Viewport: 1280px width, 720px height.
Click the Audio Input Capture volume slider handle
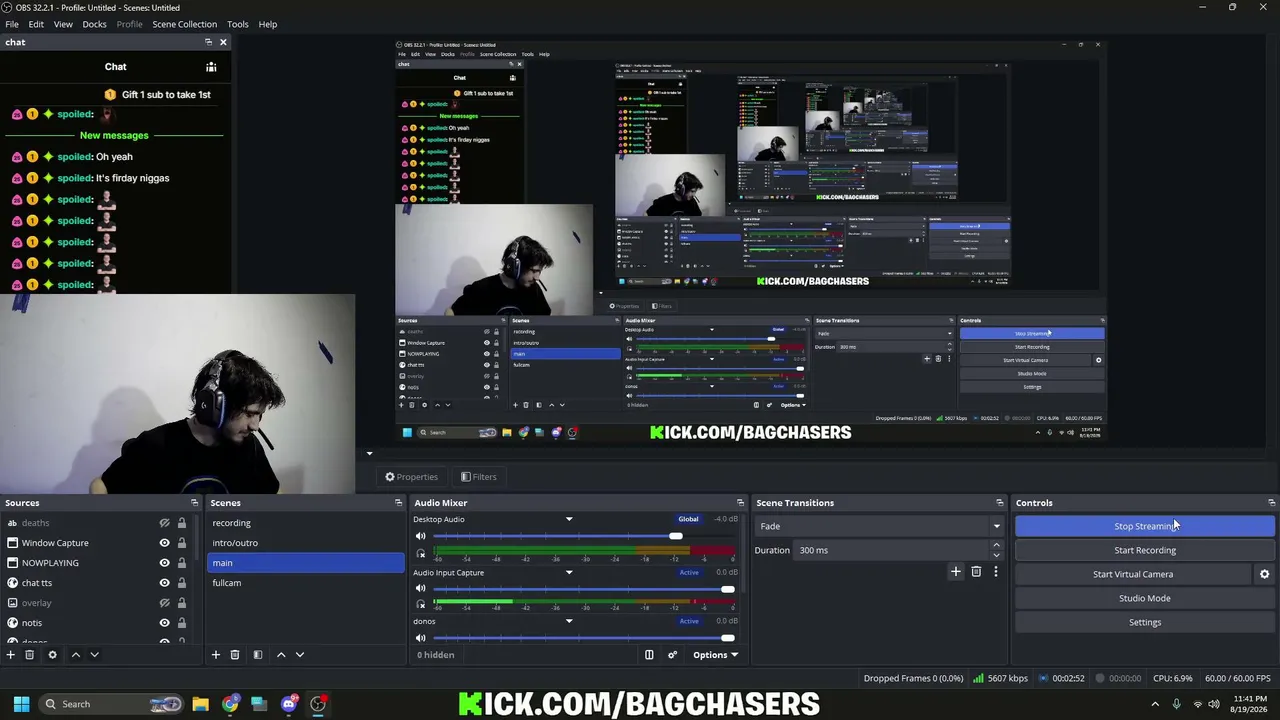click(727, 589)
